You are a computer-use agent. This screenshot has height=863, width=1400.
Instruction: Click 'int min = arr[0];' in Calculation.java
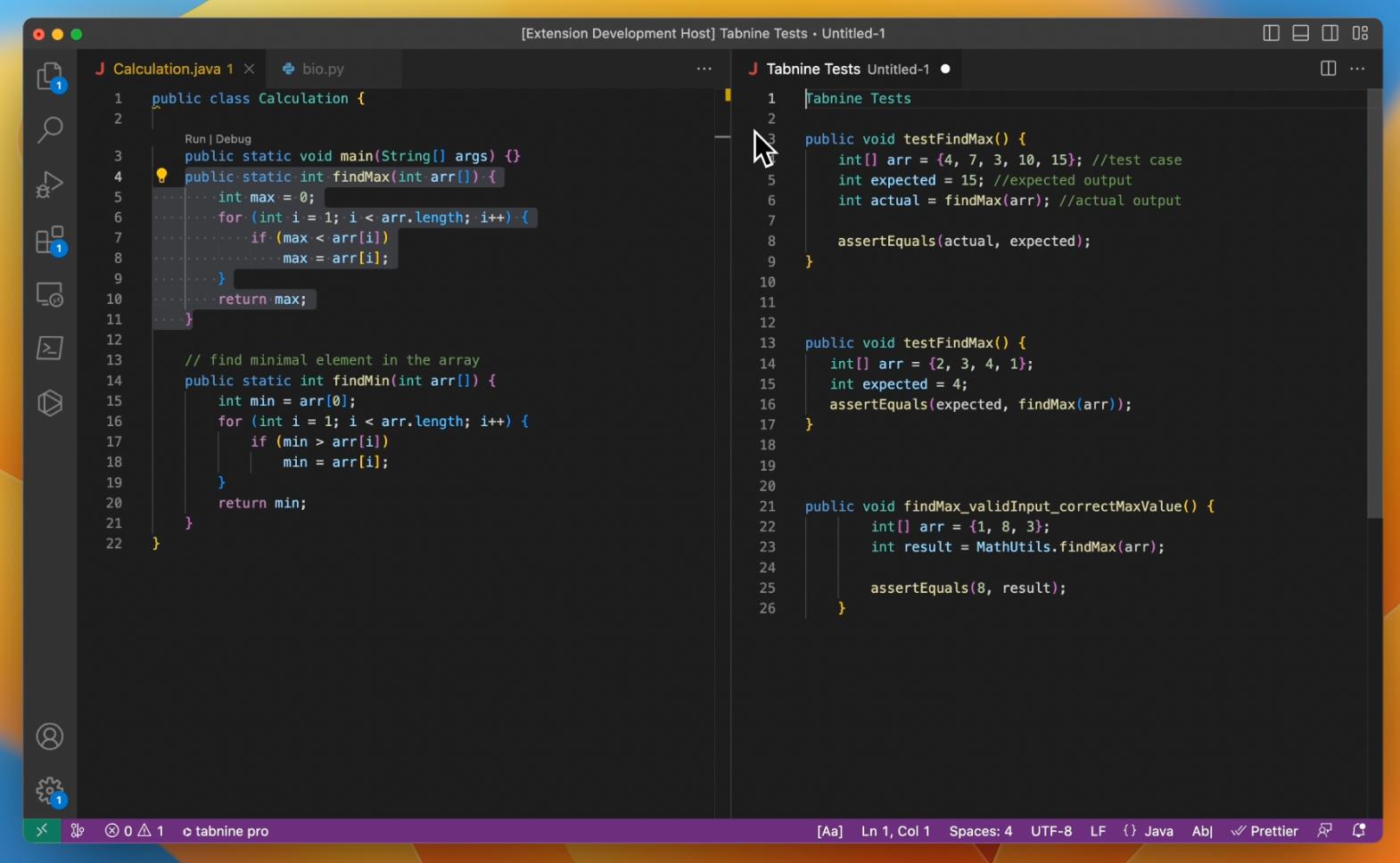coord(287,401)
